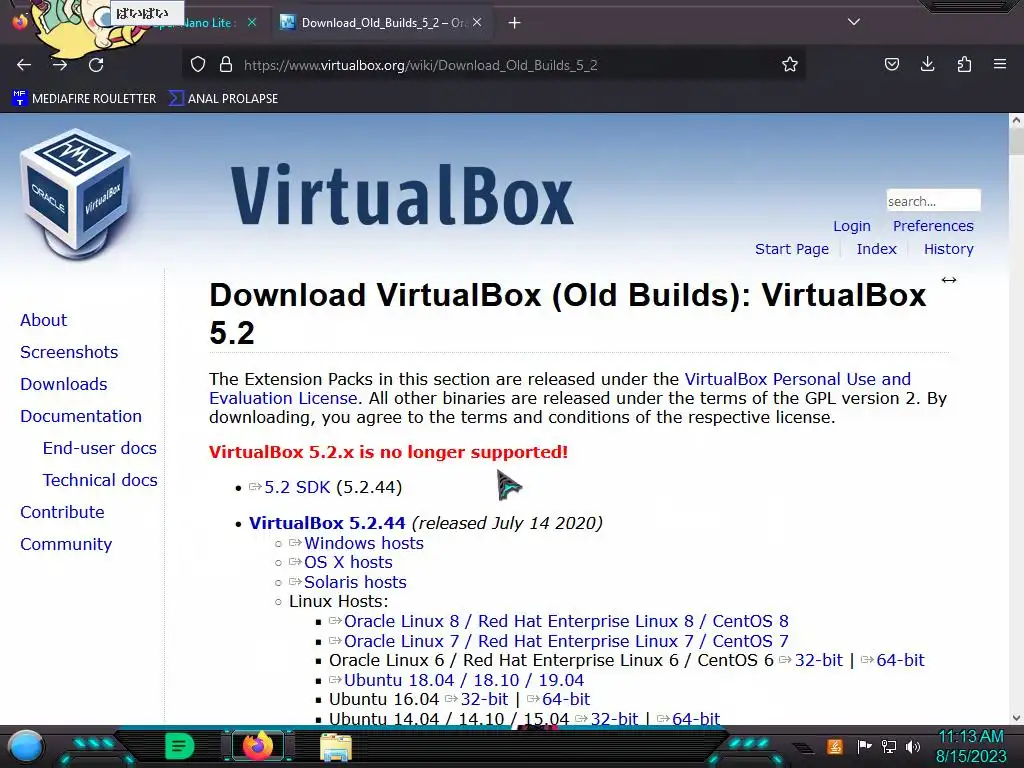The height and width of the screenshot is (768, 1024).
Task: Open the Pocket save icon
Action: 891,64
